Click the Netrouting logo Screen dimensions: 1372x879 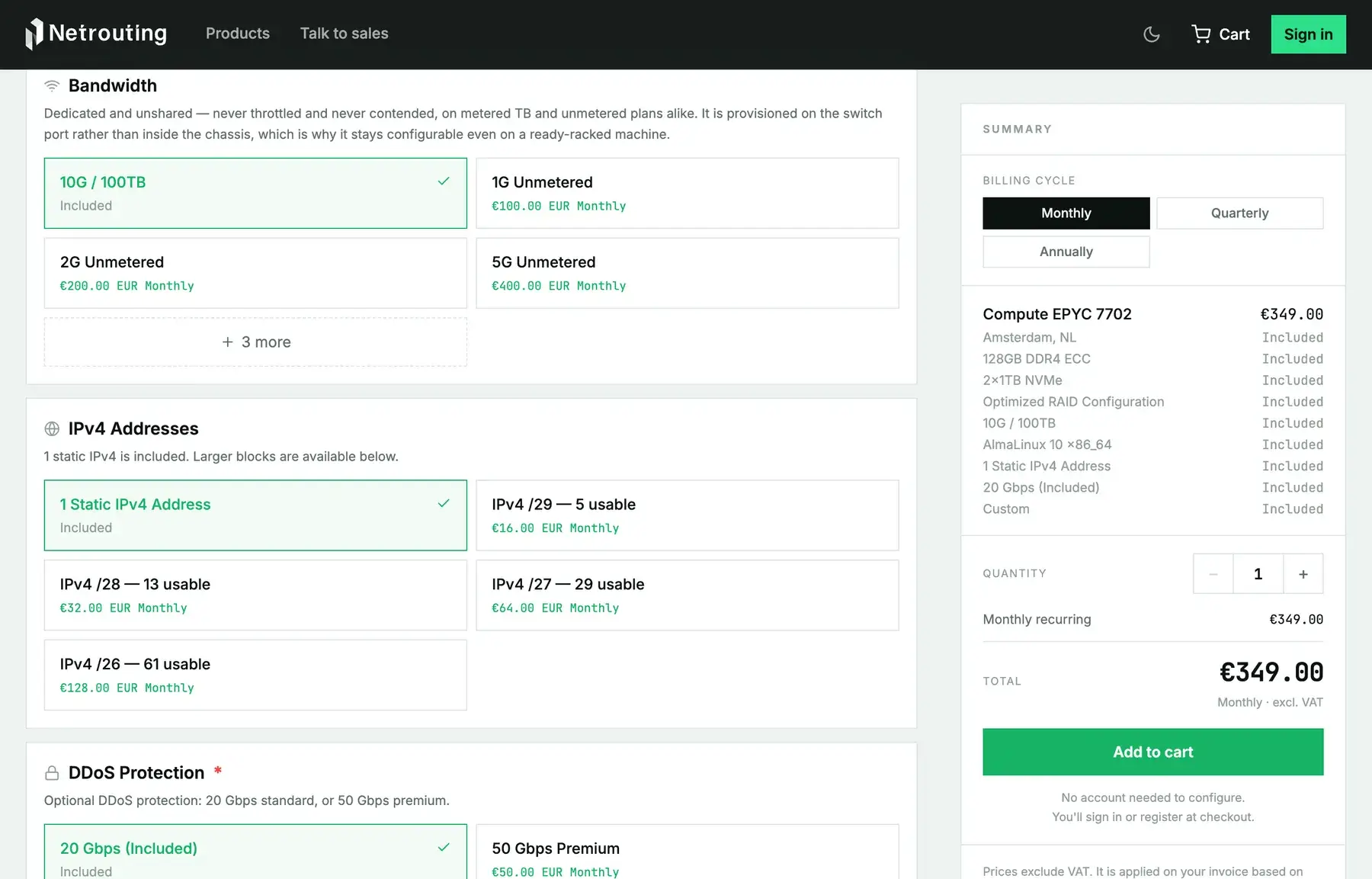(96, 34)
